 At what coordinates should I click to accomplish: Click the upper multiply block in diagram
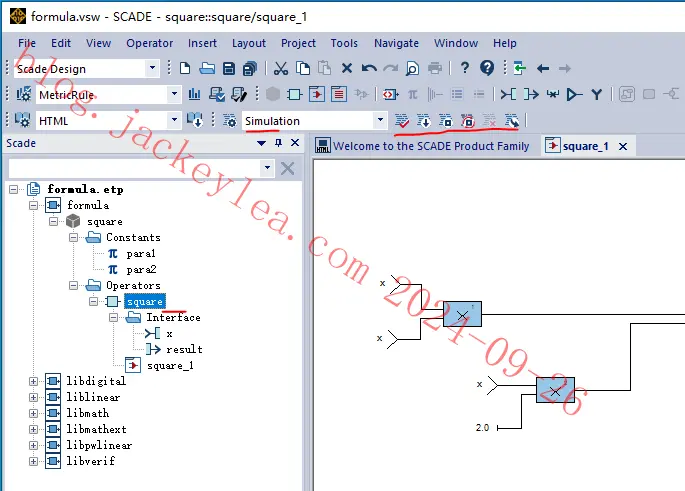(462, 314)
